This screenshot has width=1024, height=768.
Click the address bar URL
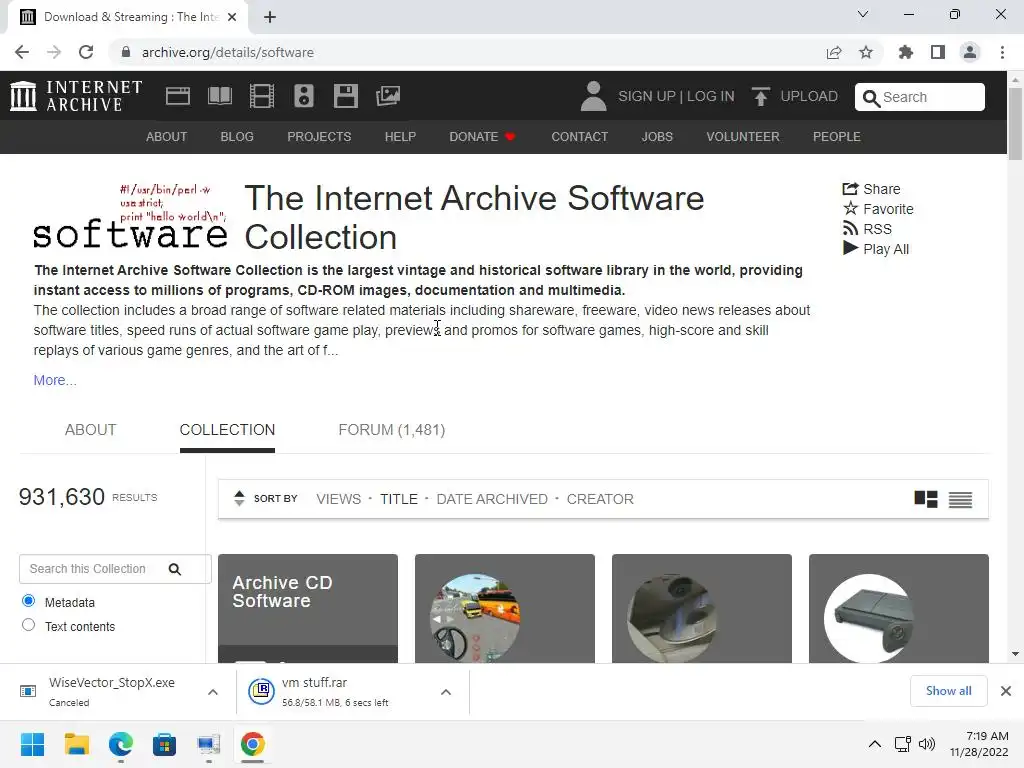coord(227,52)
